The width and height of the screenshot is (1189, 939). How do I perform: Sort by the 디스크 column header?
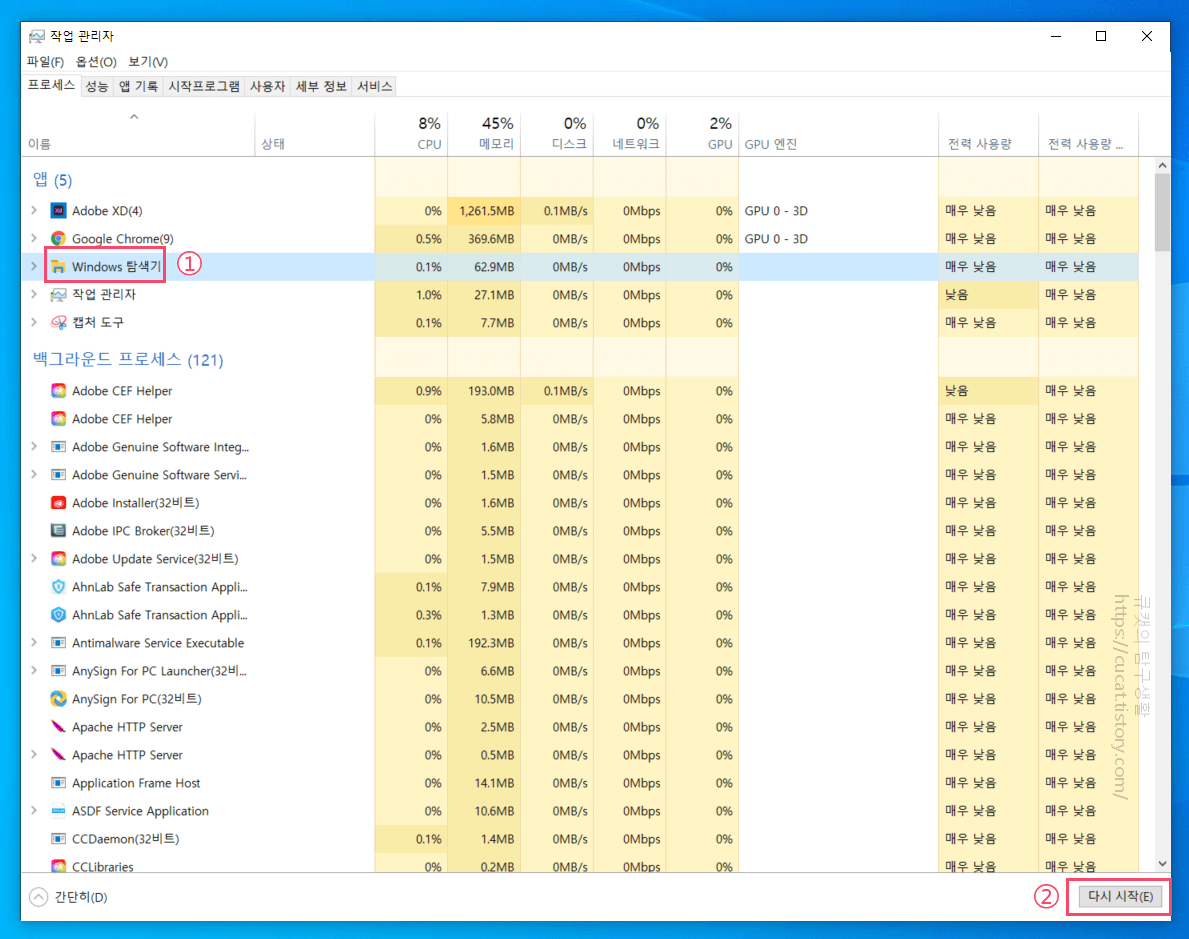tap(557, 133)
